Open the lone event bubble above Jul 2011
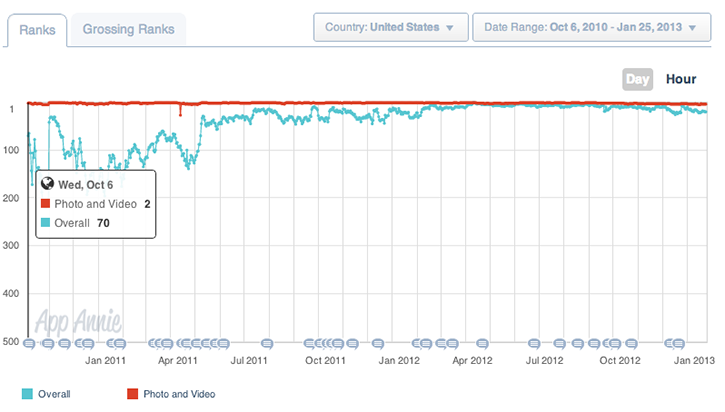Screen dimensions: 725x412 267,344
